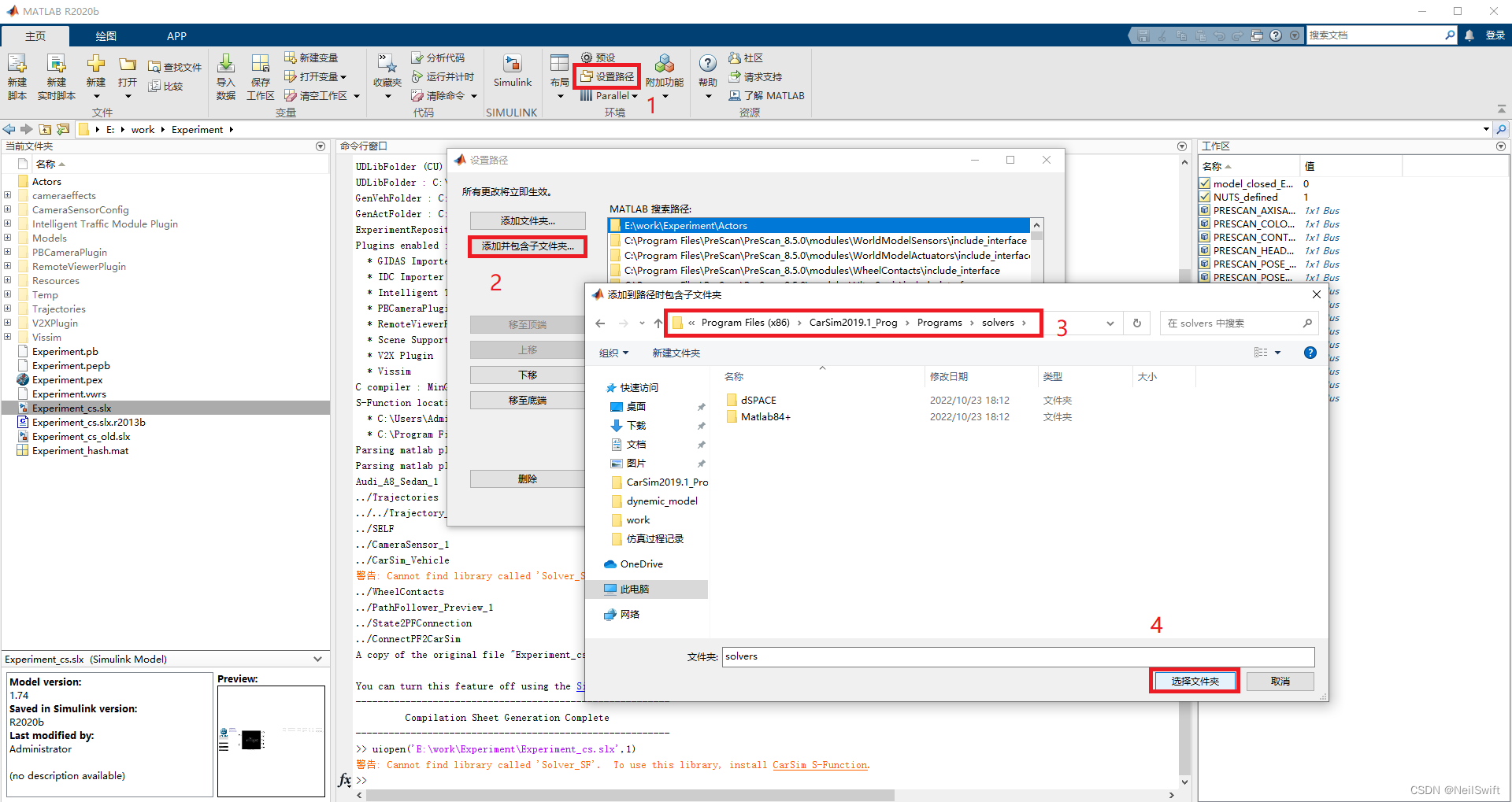1512x802 pixels.
Task: Click the 文件夹 name input field
Action: [x=1018, y=656]
